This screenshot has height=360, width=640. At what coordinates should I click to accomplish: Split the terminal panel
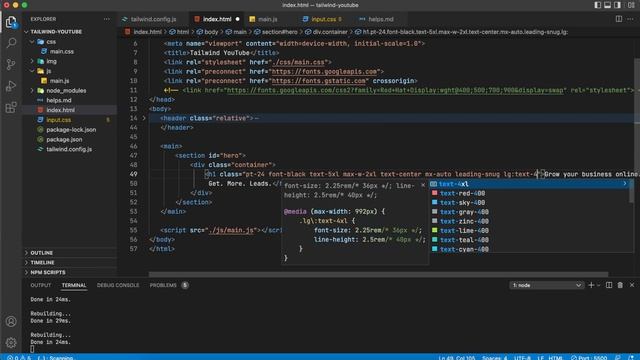(609, 285)
